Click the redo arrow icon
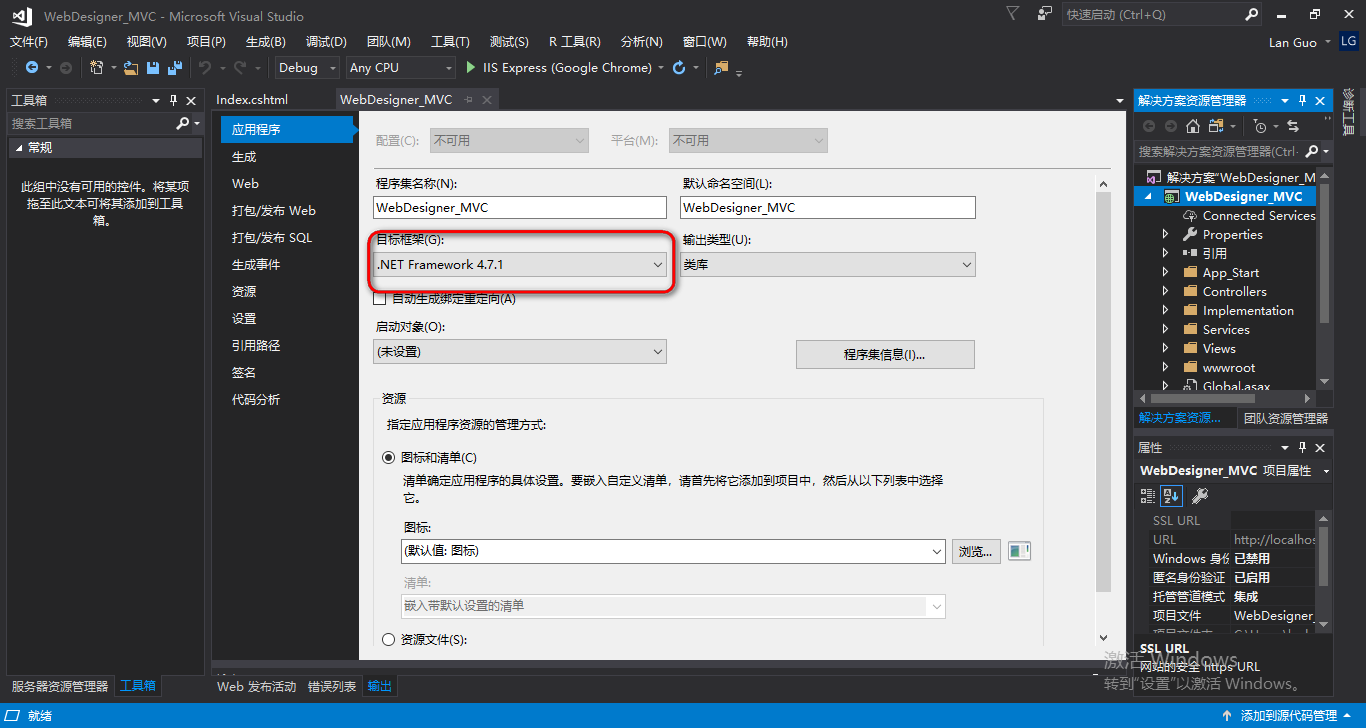1366x728 pixels. (x=240, y=68)
